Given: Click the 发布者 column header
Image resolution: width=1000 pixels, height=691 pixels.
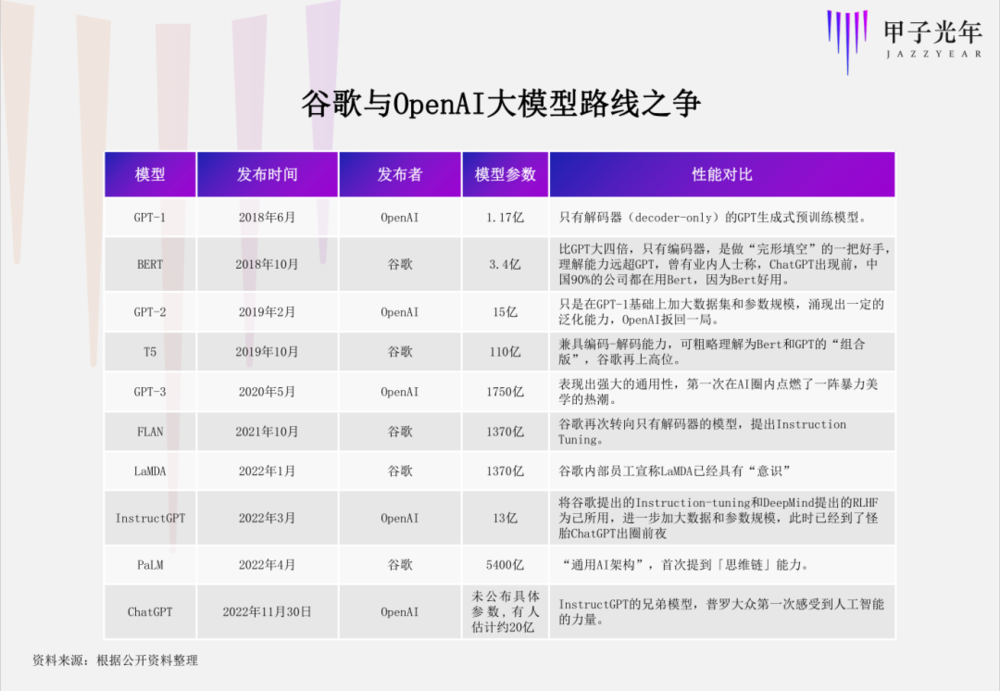Looking at the screenshot, I should (399, 173).
